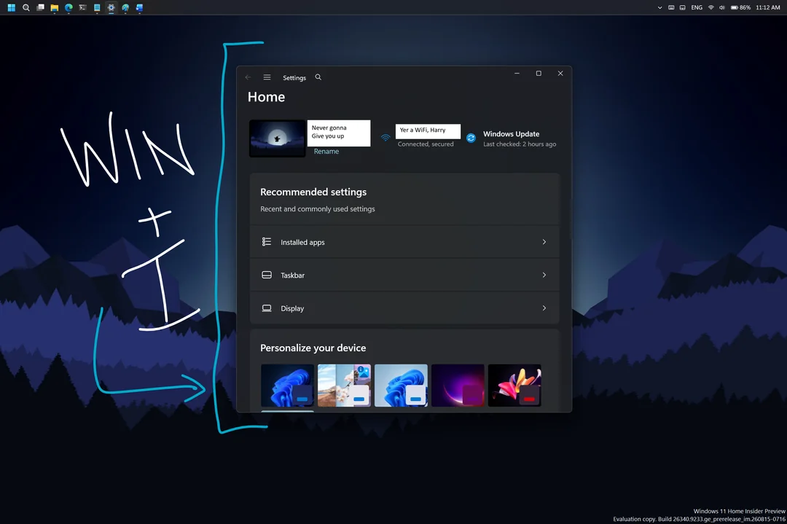The image size is (787, 524).
Task: Open Taskbar settings row
Action: [x=405, y=275]
